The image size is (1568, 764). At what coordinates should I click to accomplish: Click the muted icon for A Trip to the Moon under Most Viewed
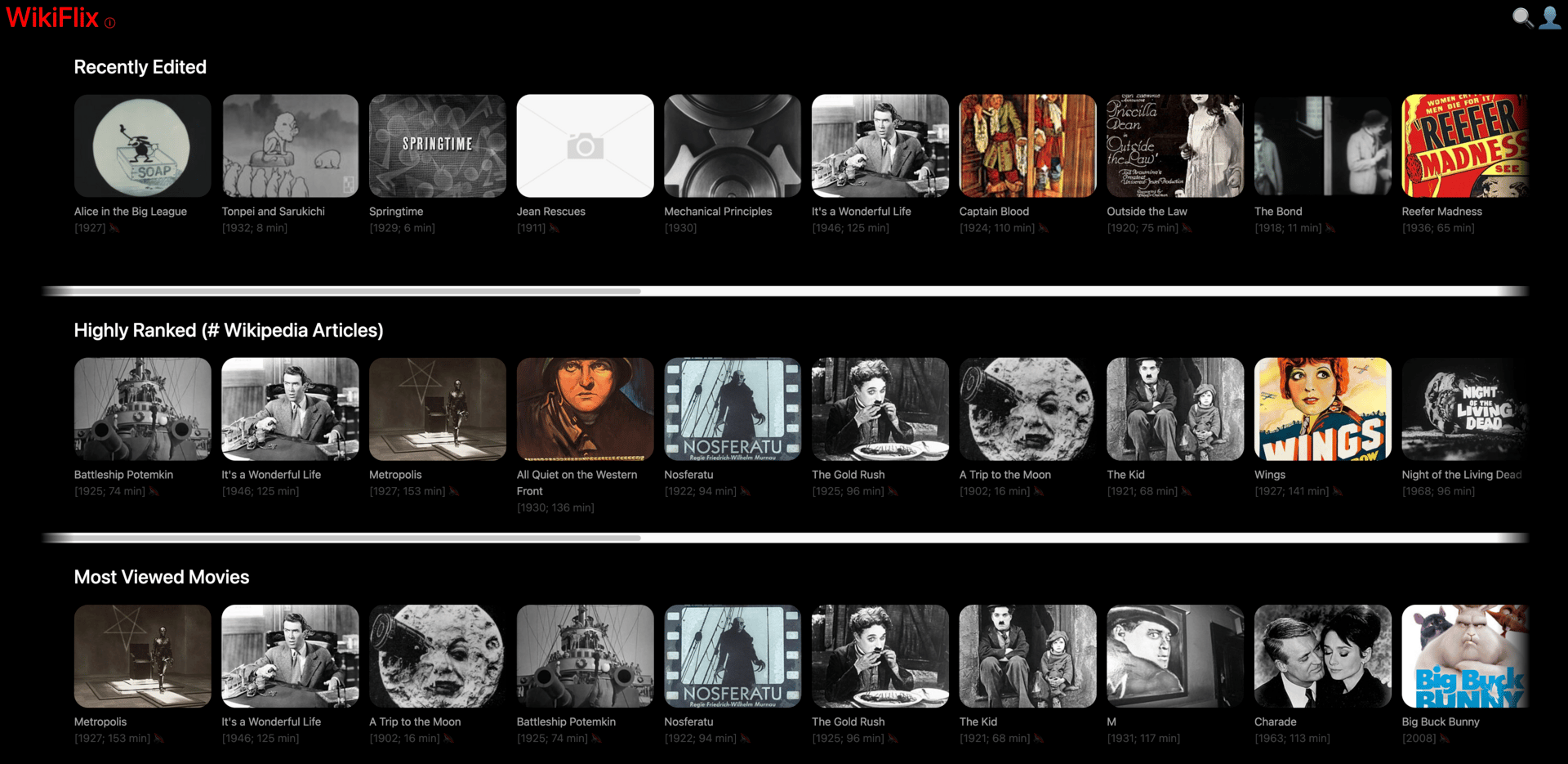448,739
